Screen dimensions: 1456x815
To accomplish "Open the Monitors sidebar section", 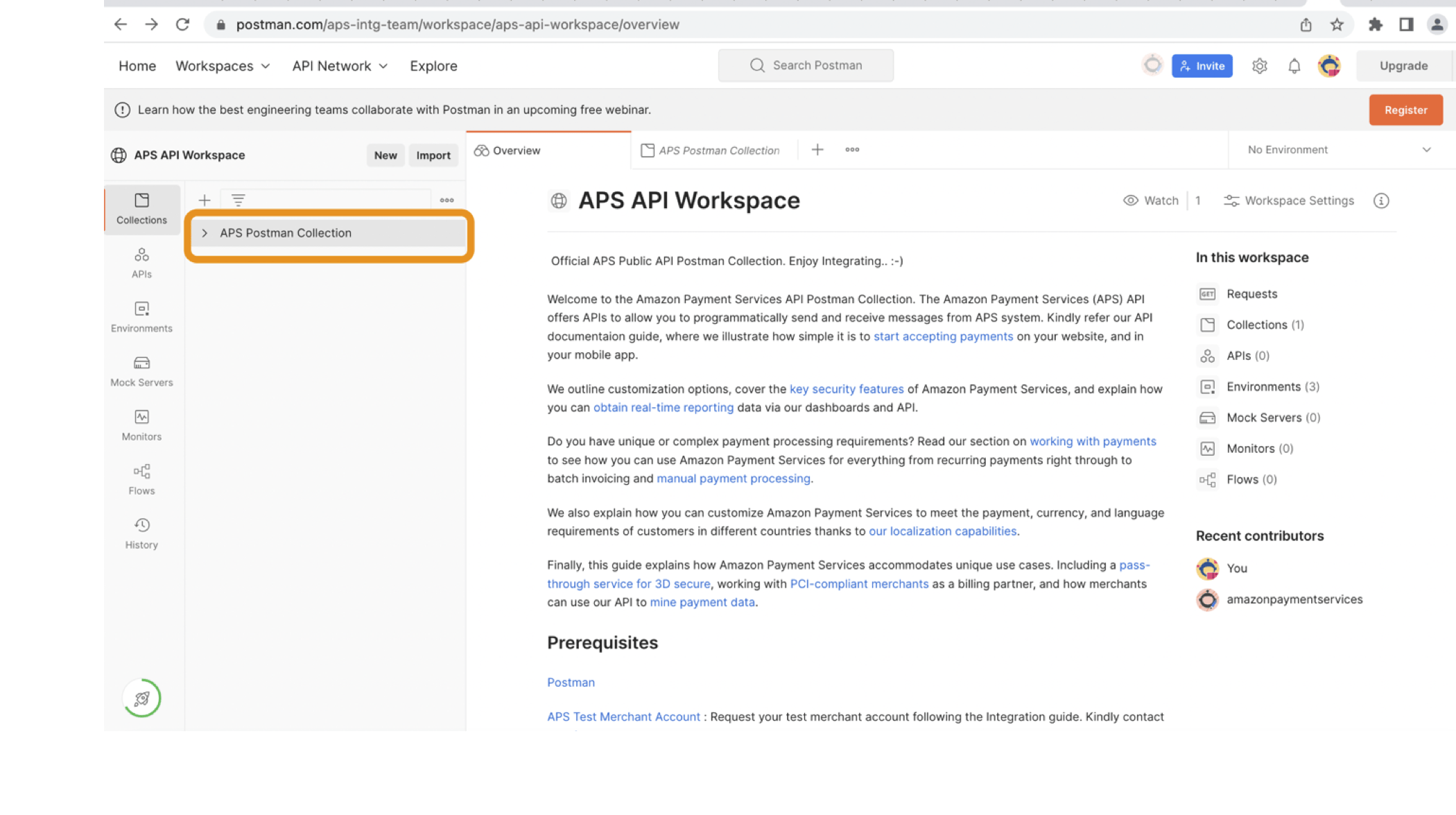I will [141, 424].
